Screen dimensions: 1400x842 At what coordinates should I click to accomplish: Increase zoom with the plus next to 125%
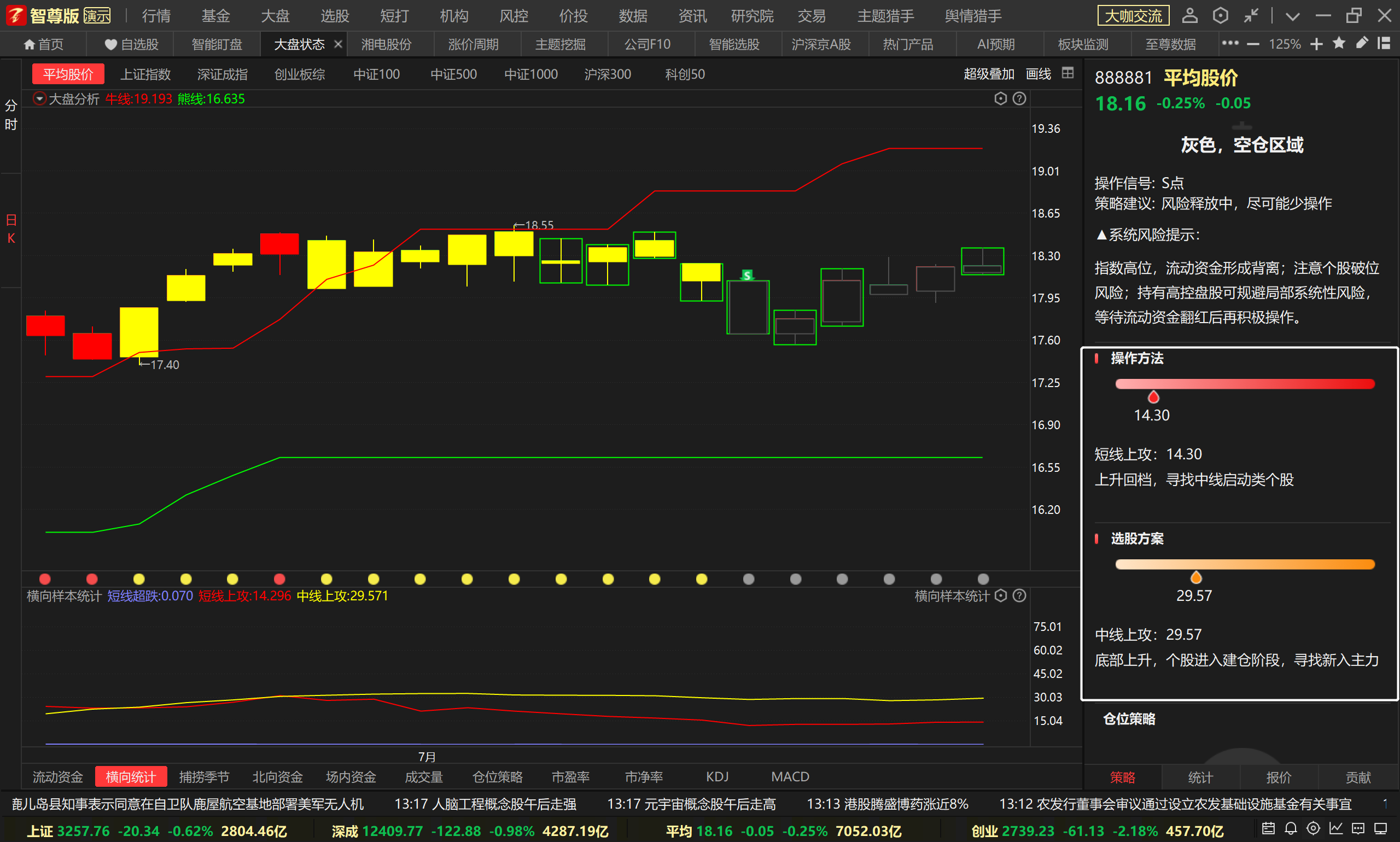pyautogui.click(x=1316, y=44)
